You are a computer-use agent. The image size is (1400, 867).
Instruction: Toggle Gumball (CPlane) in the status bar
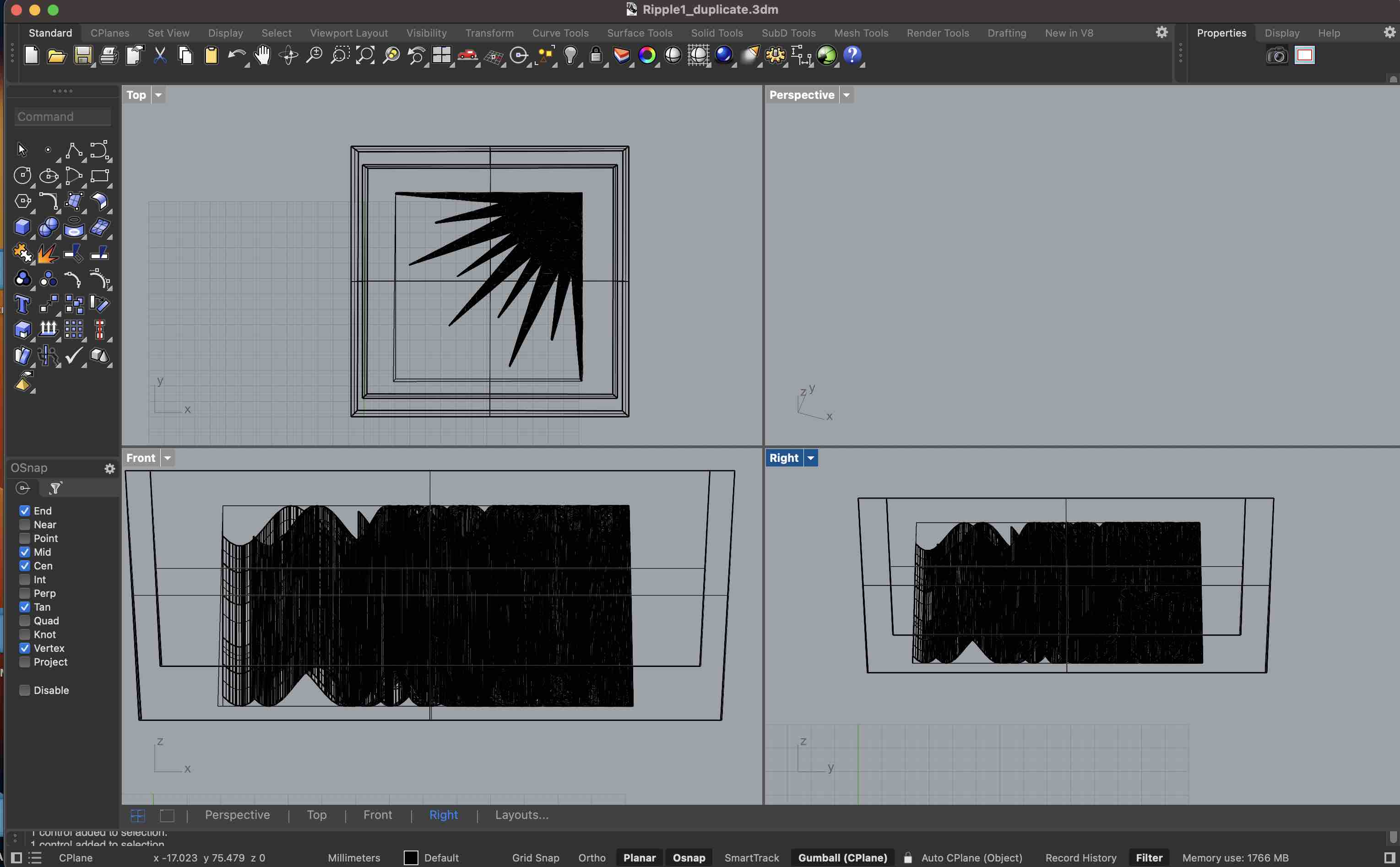842,858
